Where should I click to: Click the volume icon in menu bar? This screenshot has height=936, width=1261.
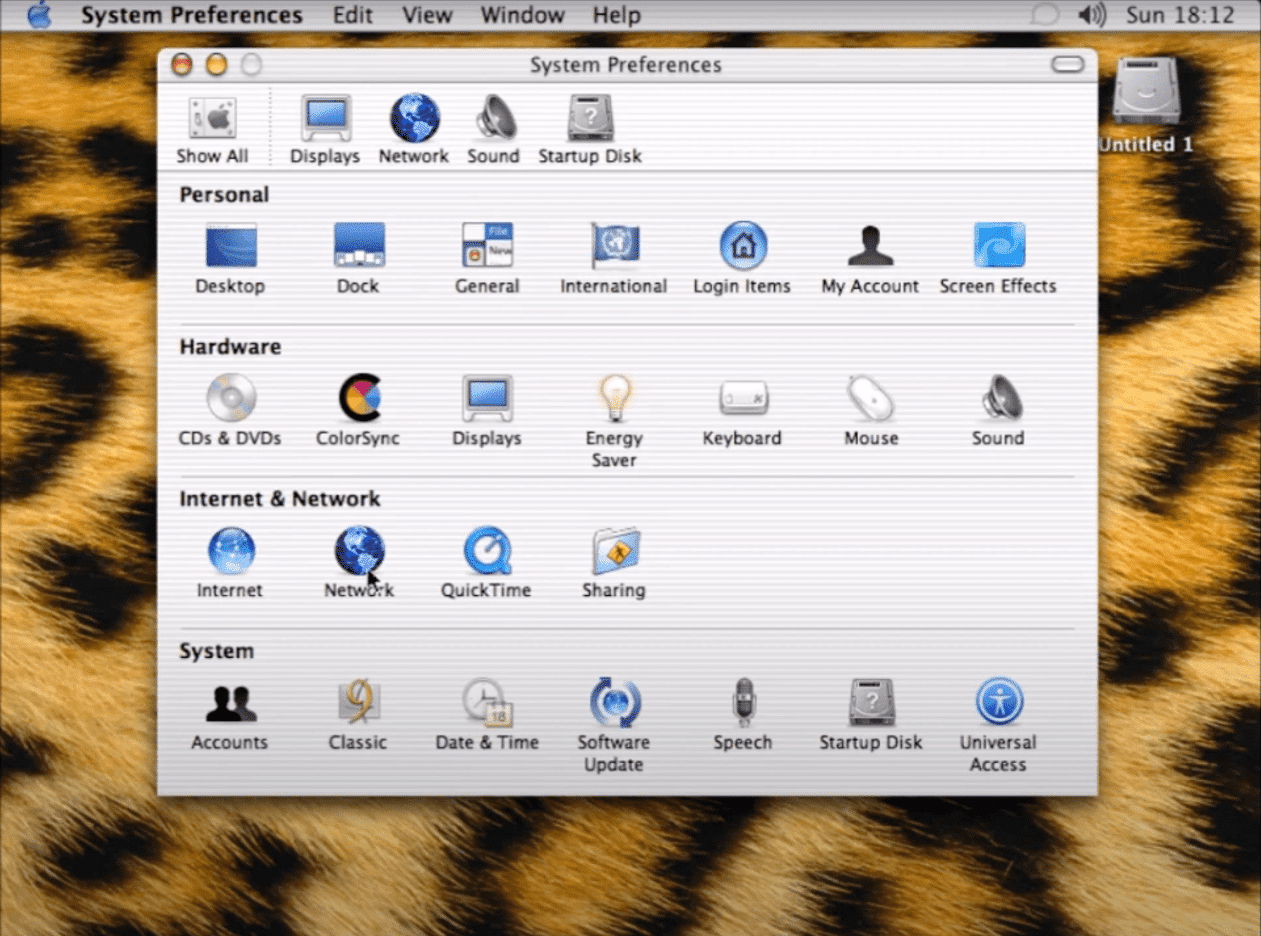[x=1092, y=15]
